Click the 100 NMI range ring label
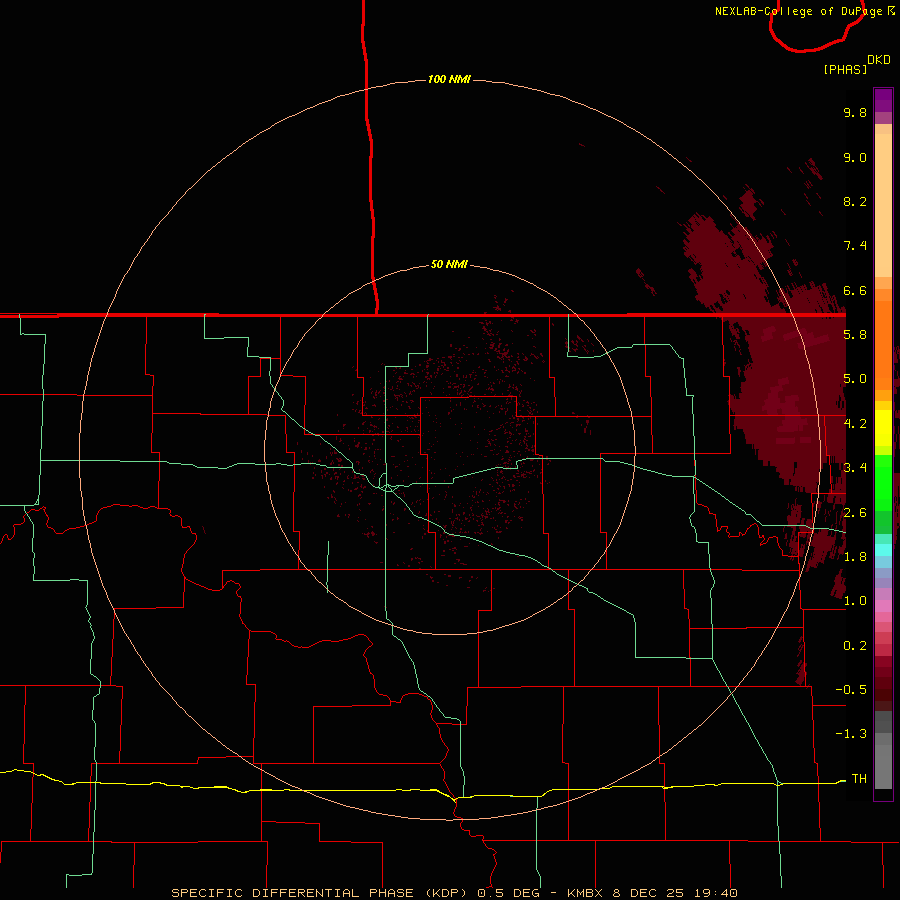This screenshot has height=900, width=900. [449, 79]
